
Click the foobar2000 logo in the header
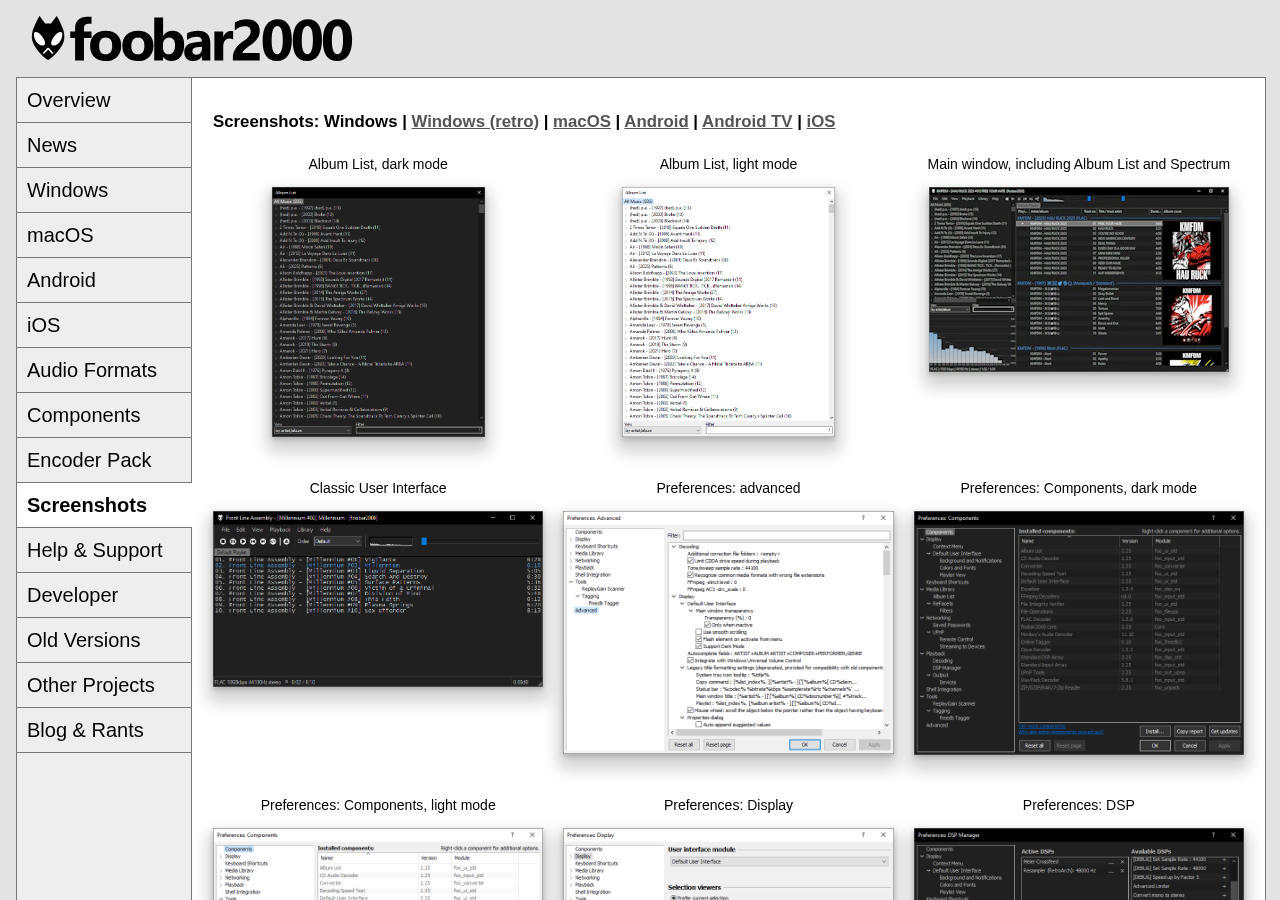[192, 39]
